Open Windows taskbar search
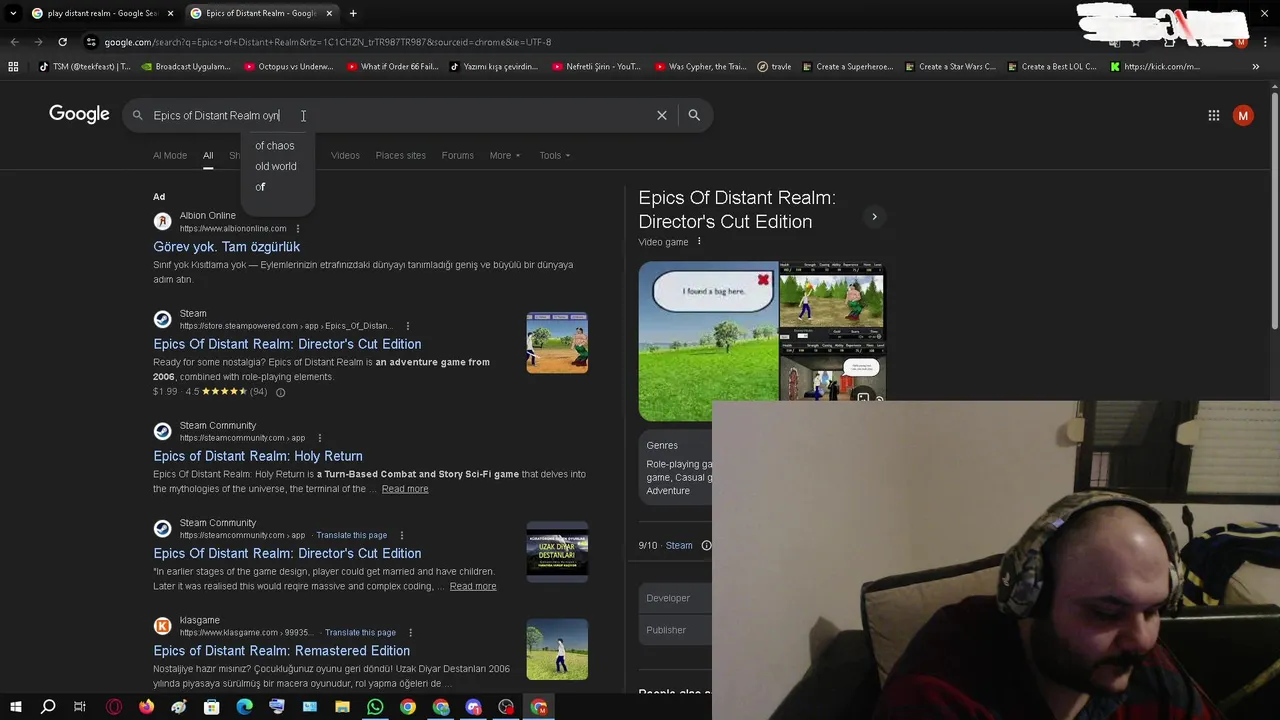This screenshot has height=720, width=1280. point(48,707)
